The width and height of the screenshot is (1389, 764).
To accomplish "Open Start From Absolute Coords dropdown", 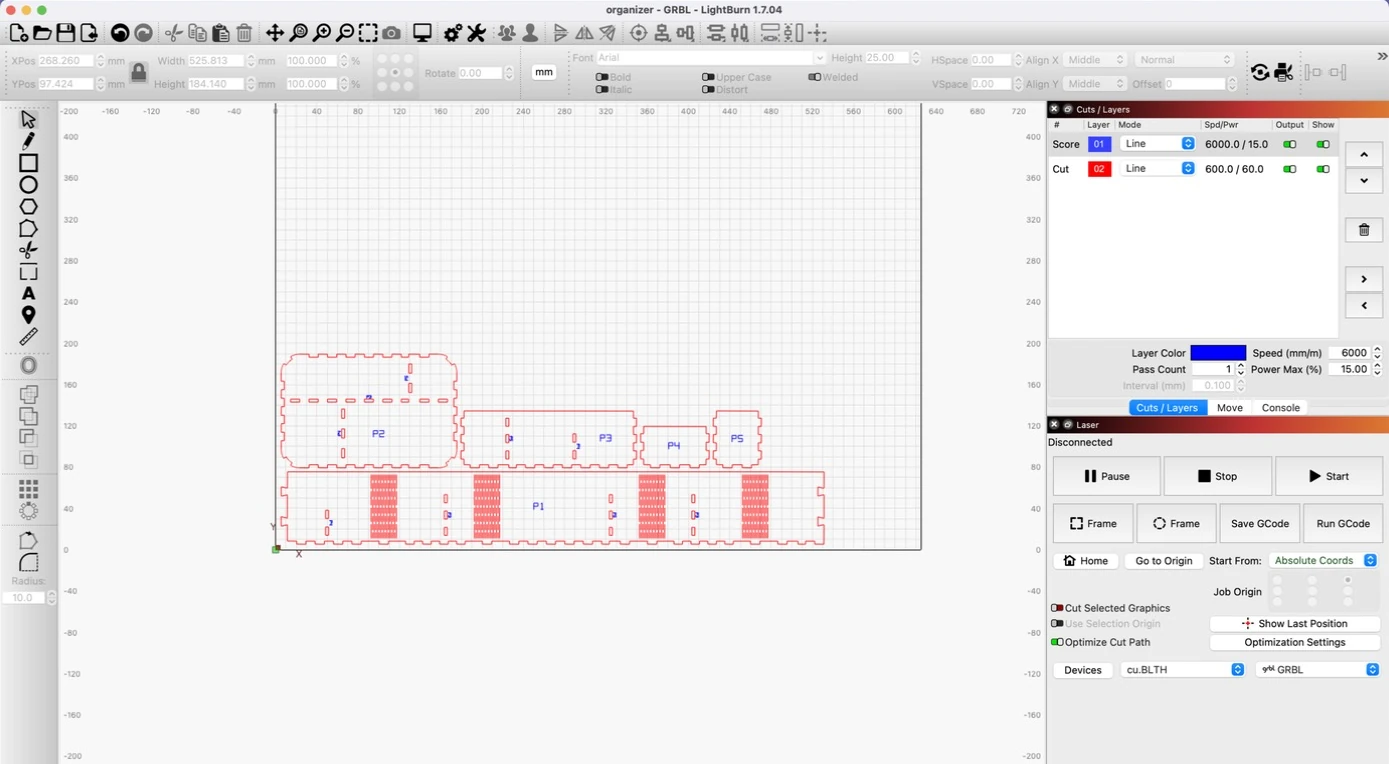I will (1323, 561).
